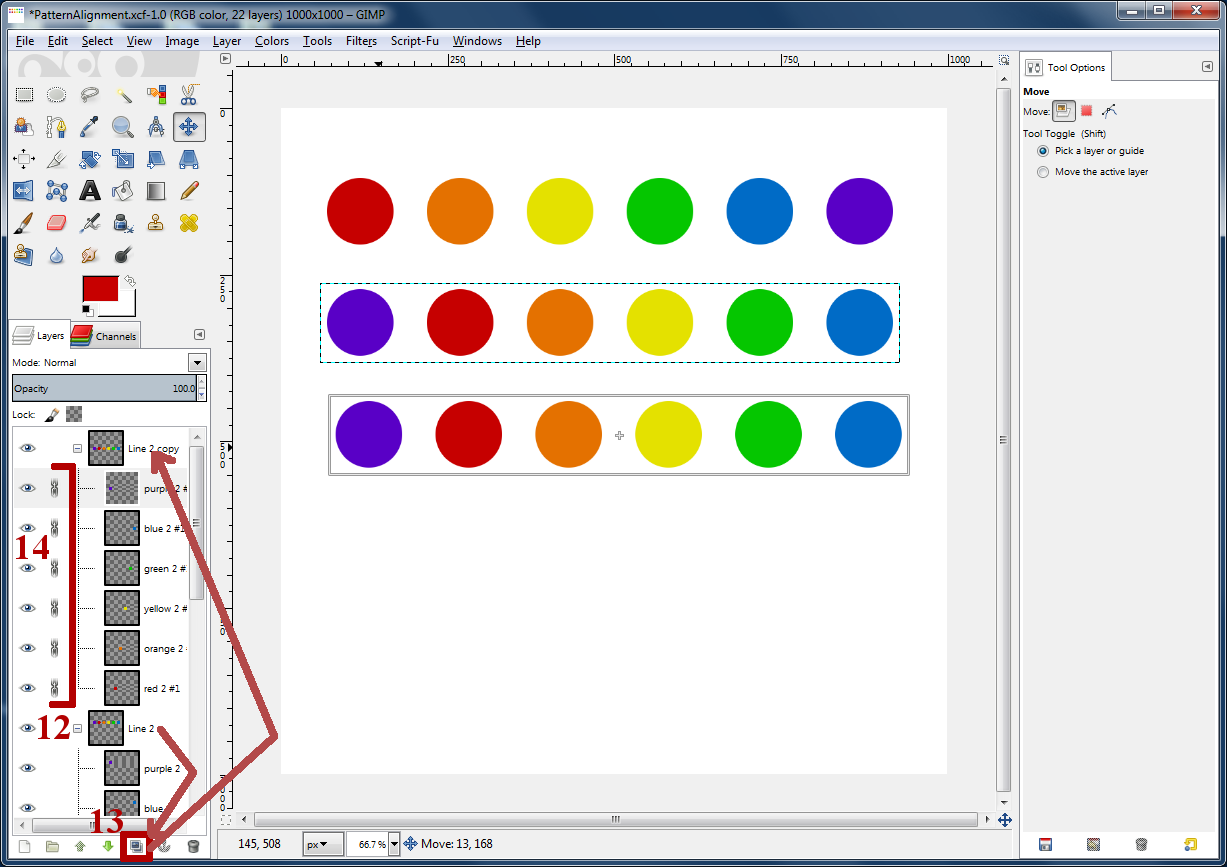Screen dimensions: 1227x867
Task: Enable the Move the active layer option
Action: (x=1043, y=171)
